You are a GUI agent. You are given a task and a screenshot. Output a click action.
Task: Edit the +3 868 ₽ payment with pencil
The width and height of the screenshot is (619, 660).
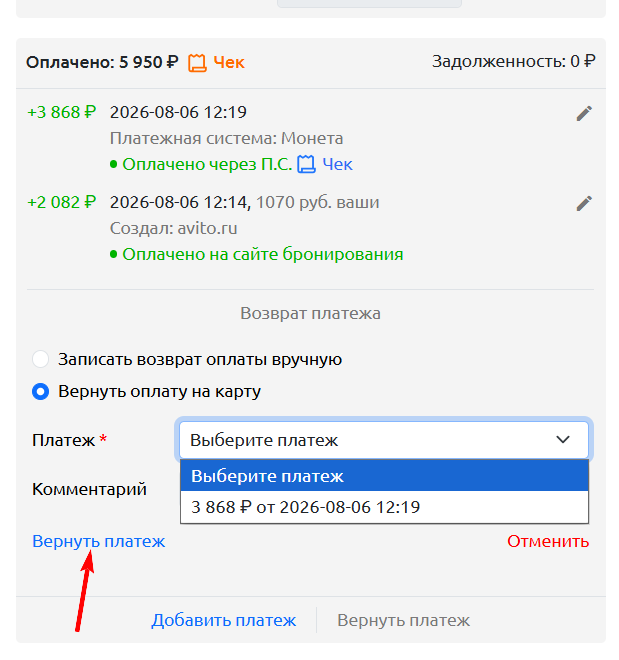coord(584,113)
